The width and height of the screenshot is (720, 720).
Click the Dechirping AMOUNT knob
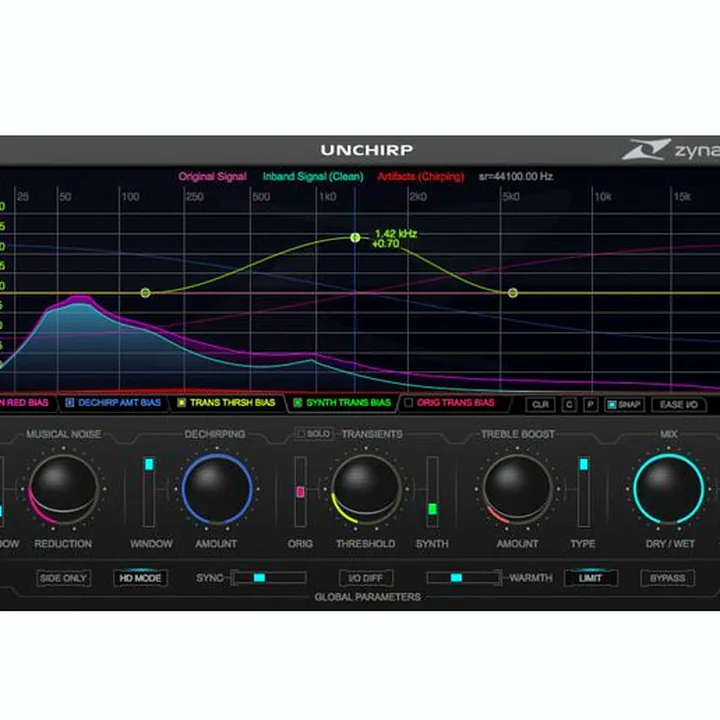click(217, 489)
